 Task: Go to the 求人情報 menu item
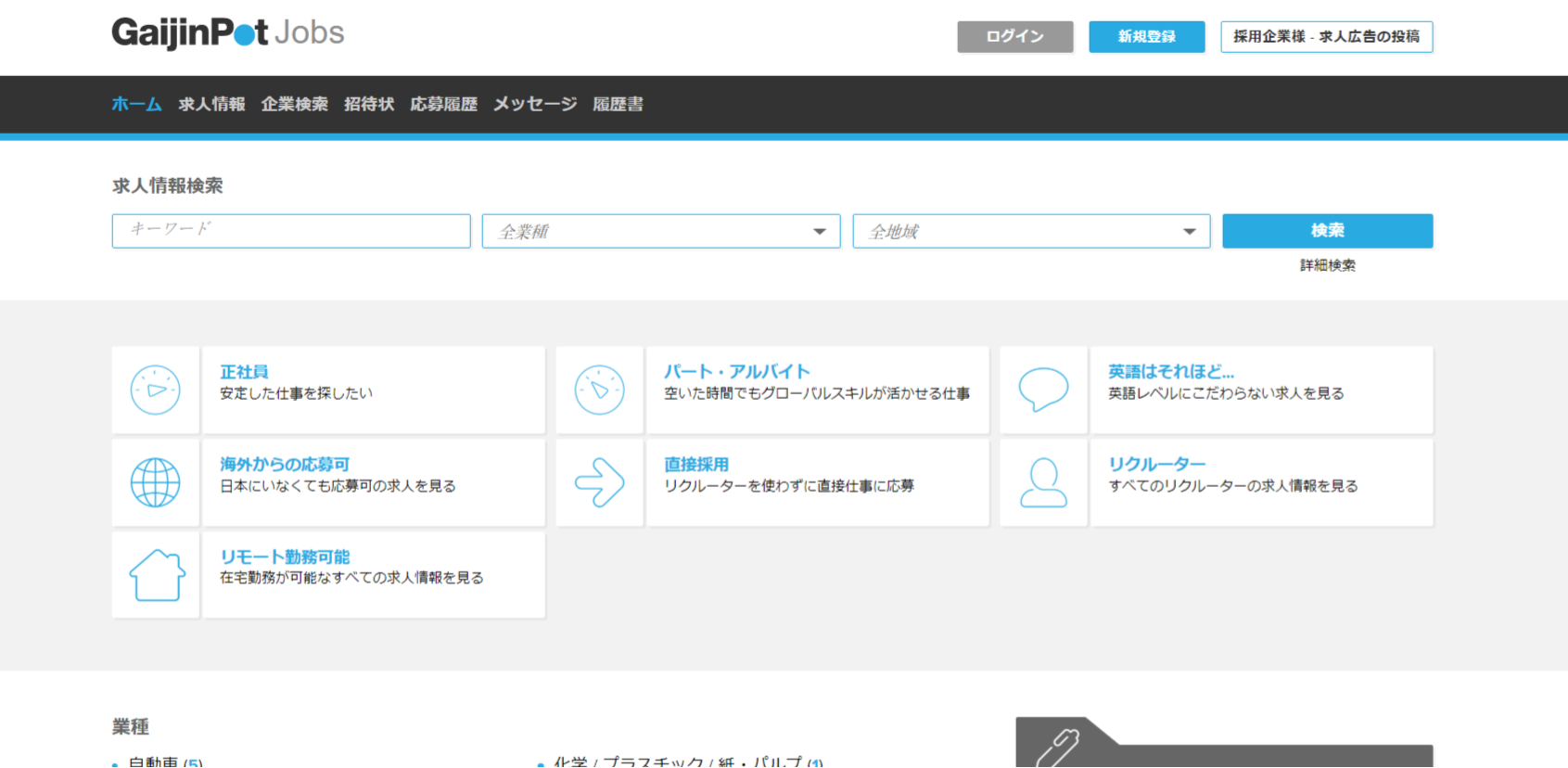pos(211,104)
